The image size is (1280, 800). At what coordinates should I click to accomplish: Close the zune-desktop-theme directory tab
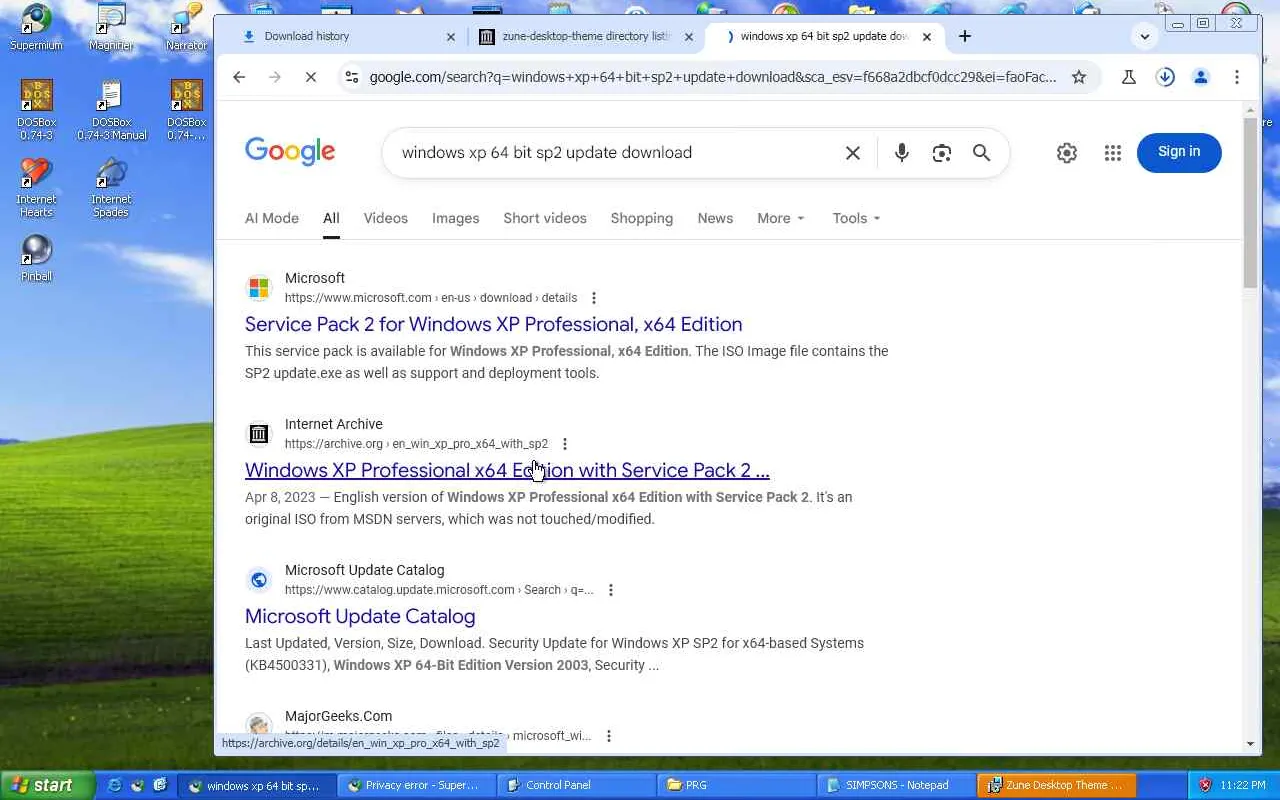688,37
